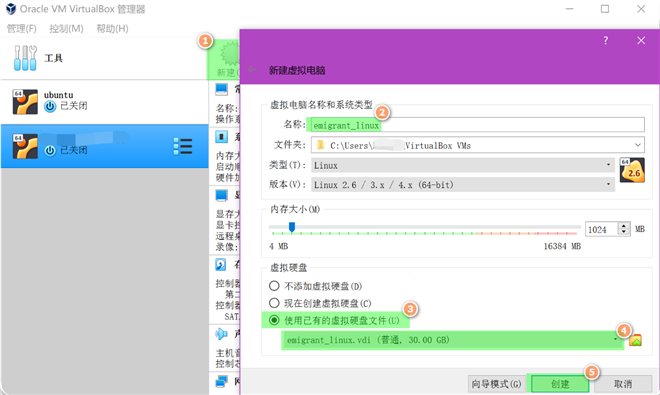The height and width of the screenshot is (395, 660).
Task: Click the general section monitor icon
Action: click(x=221, y=89)
